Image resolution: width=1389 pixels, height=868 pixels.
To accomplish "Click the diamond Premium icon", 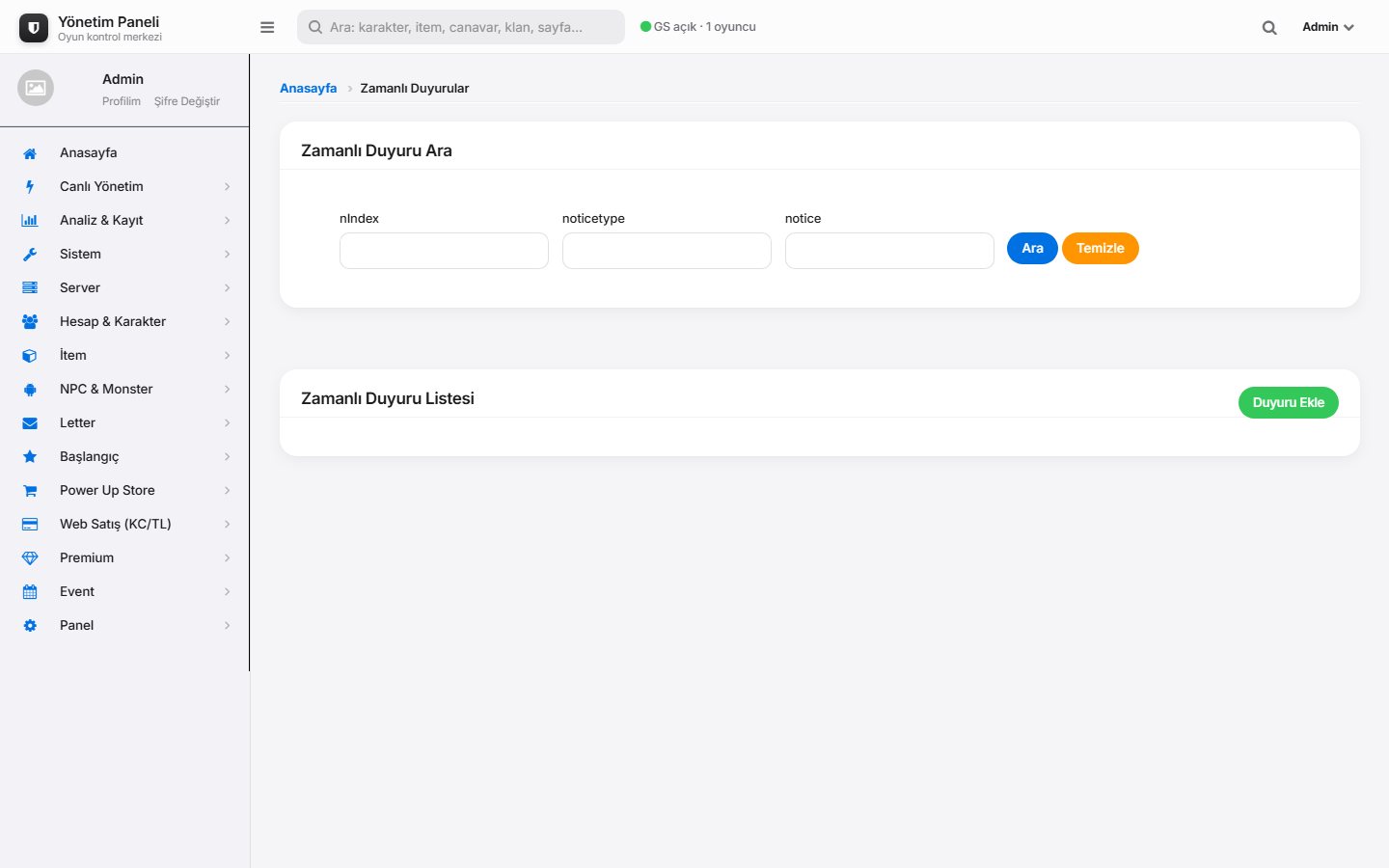I will pyautogui.click(x=30, y=558).
